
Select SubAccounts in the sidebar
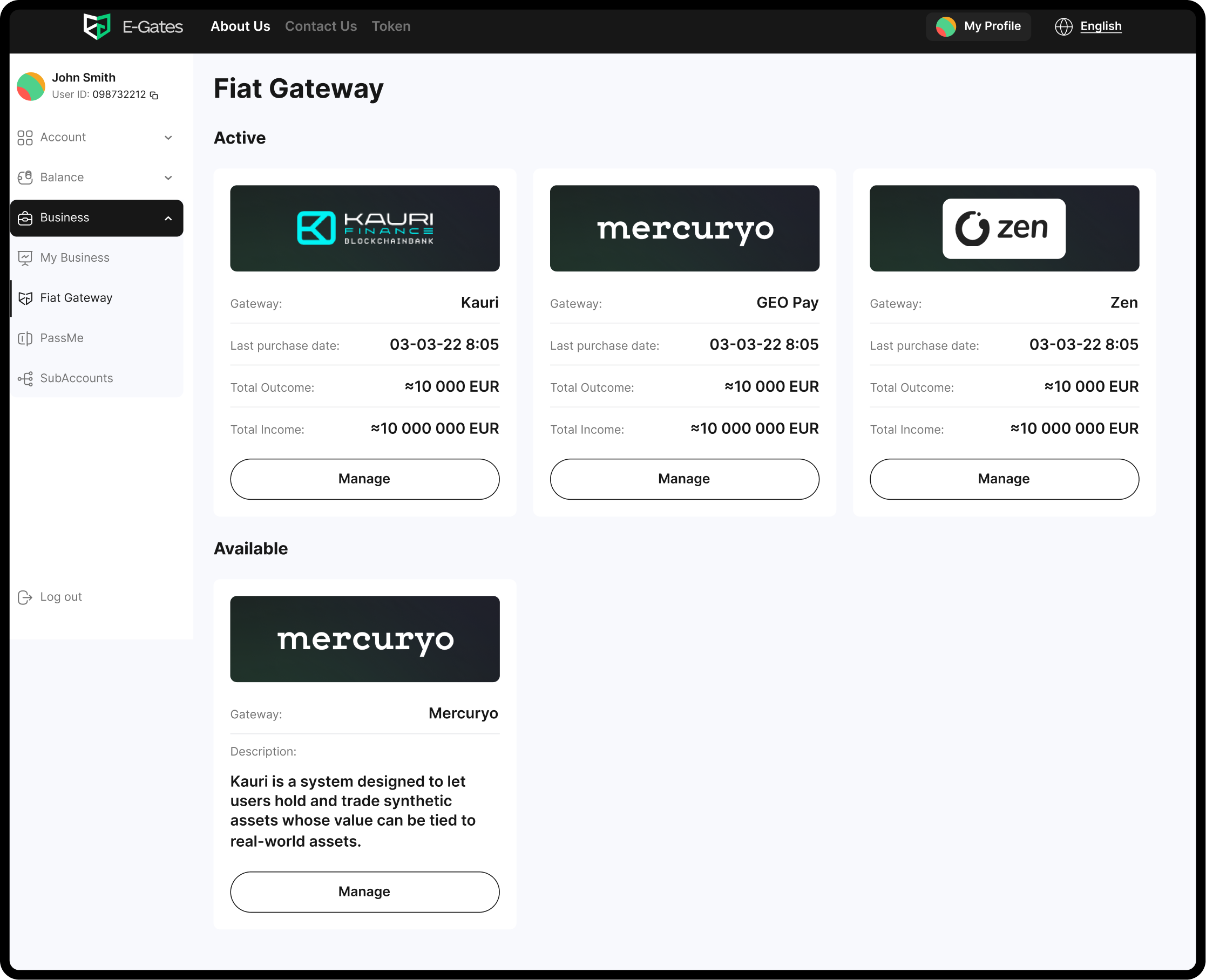(x=97, y=378)
